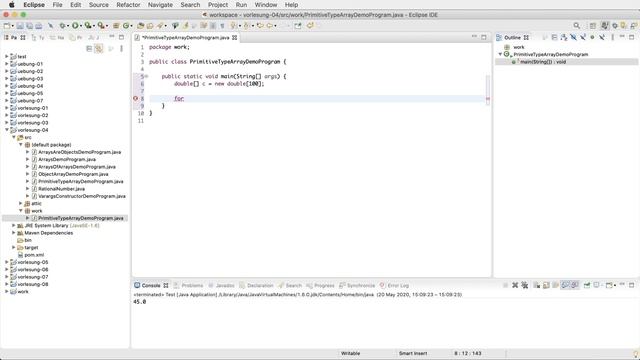
Task: Toggle Show Console on Standard Error change
Action: click(x=574, y=285)
